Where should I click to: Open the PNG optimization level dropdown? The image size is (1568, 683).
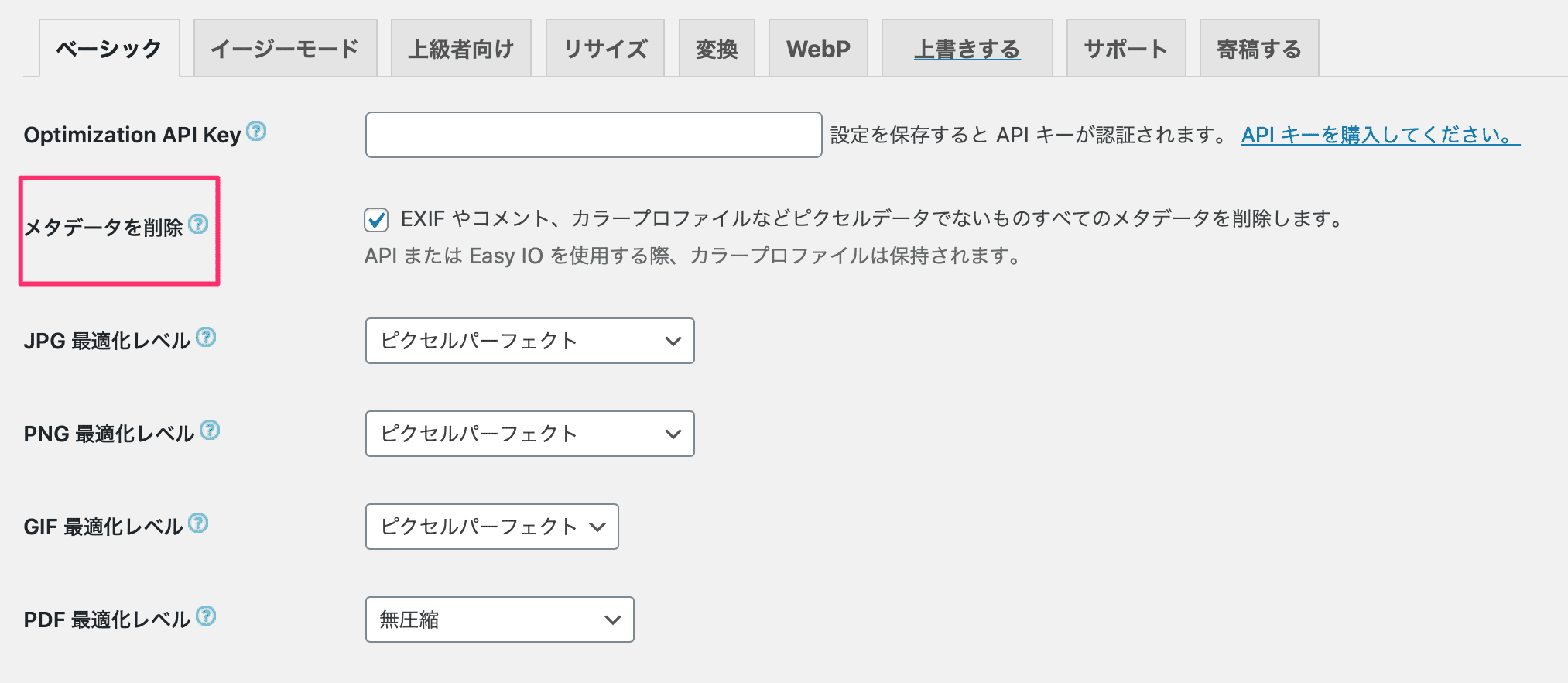coord(529,434)
